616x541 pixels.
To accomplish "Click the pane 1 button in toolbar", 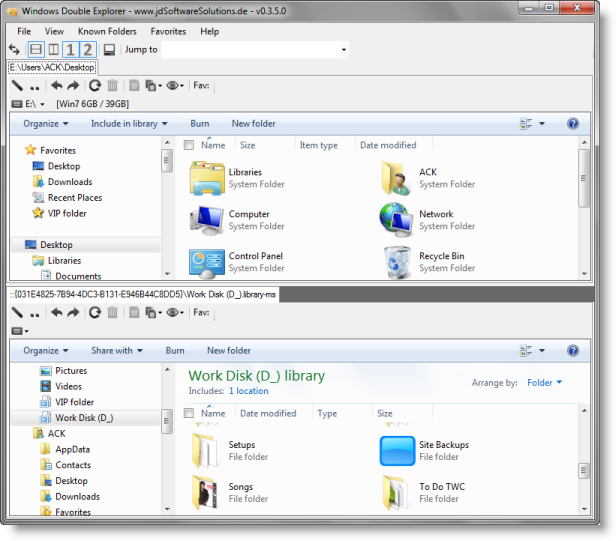I will tap(70, 49).
